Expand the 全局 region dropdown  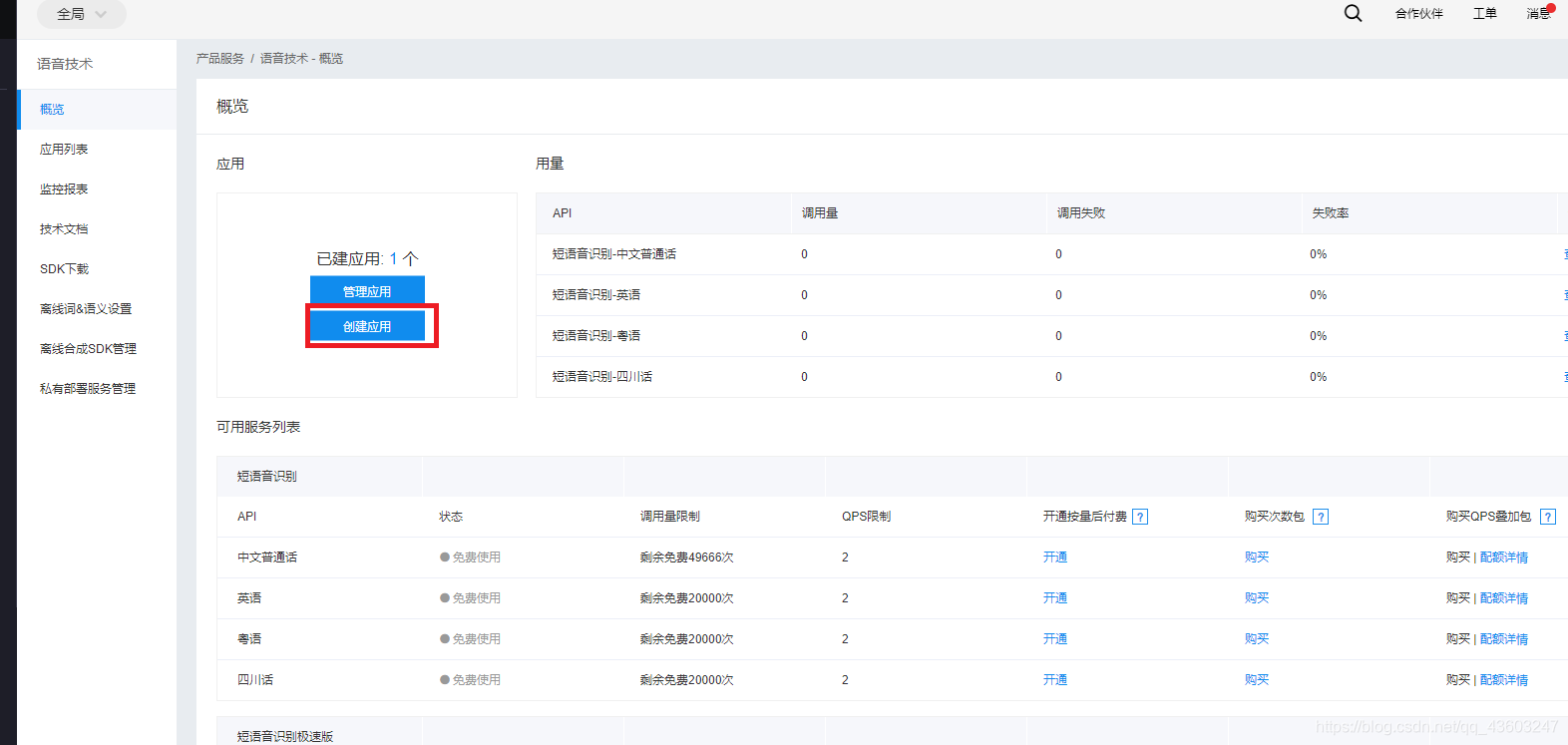point(82,14)
